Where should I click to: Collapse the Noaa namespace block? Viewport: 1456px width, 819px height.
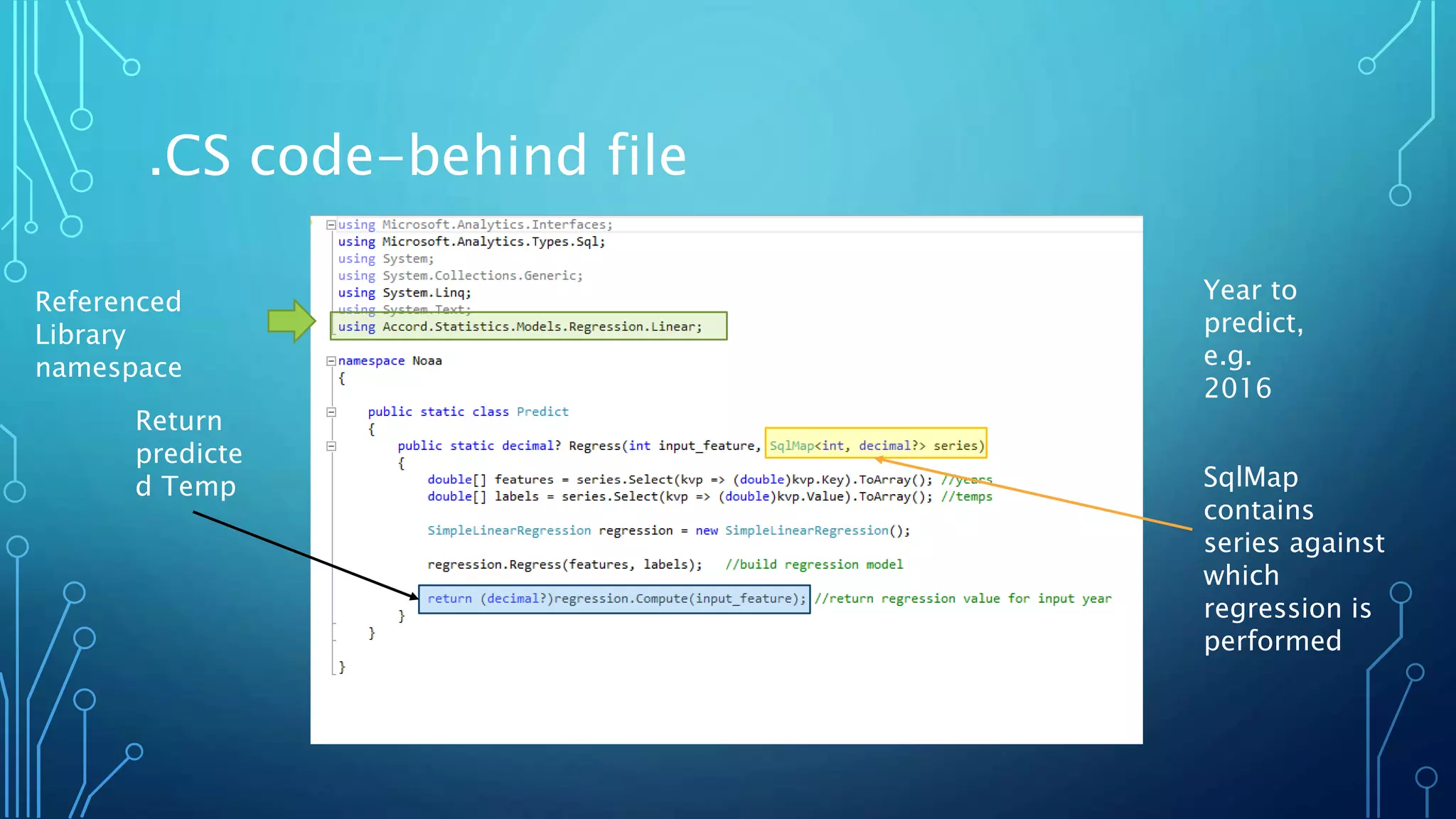tap(331, 361)
